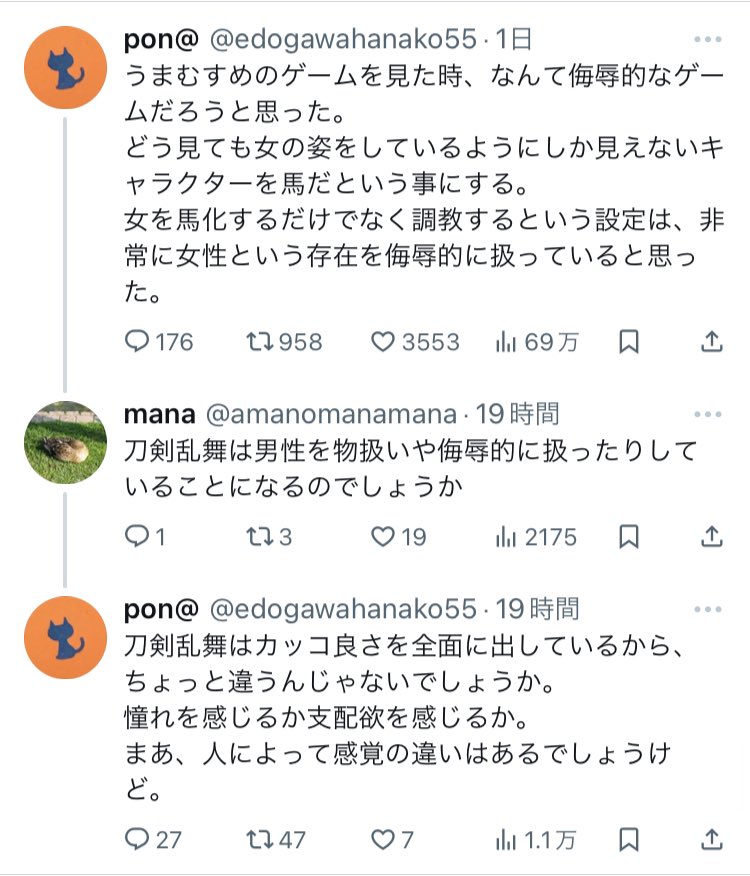Open more options on last pon@ reply

(707, 608)
